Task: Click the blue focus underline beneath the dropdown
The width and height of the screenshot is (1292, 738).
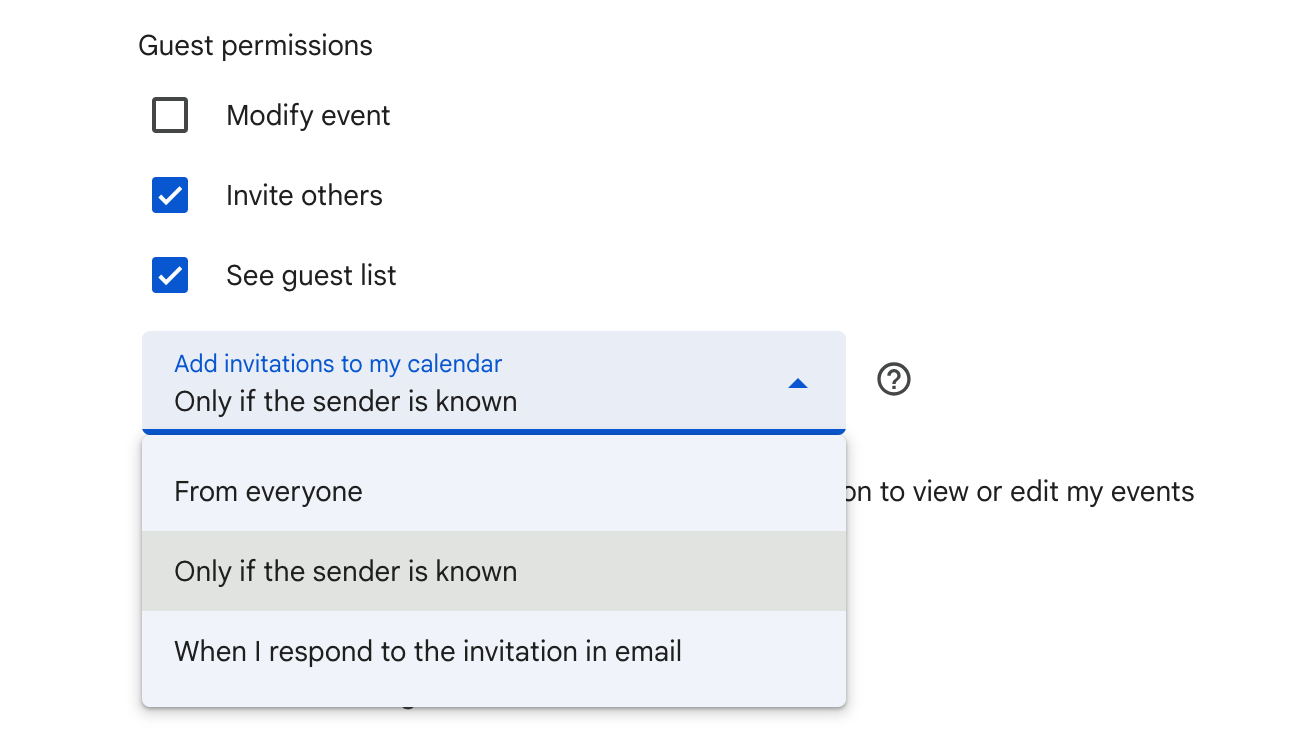Action: [493, 432]
